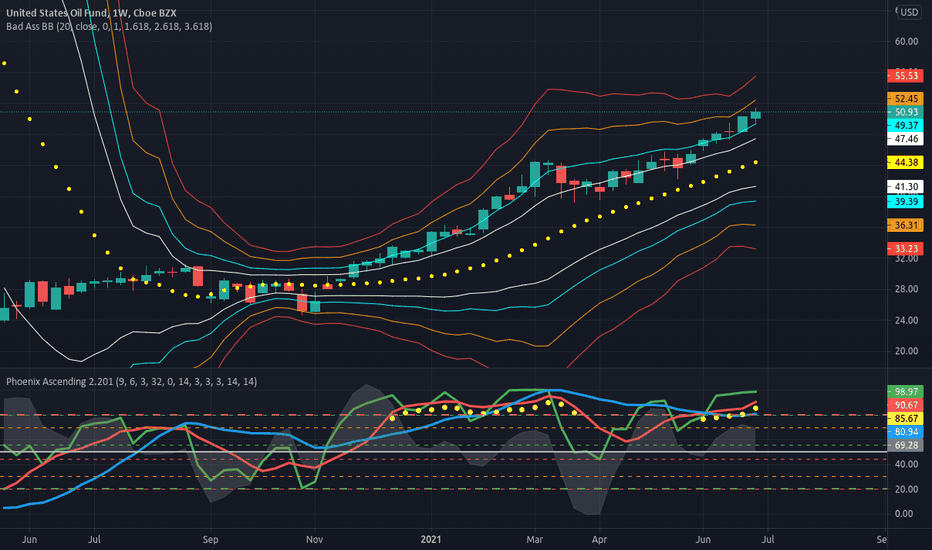Click the blue 80.94 oscillator value label
The width and height of the screenshot is (932, 550).
pyautogui.click(x=905, y=432)
